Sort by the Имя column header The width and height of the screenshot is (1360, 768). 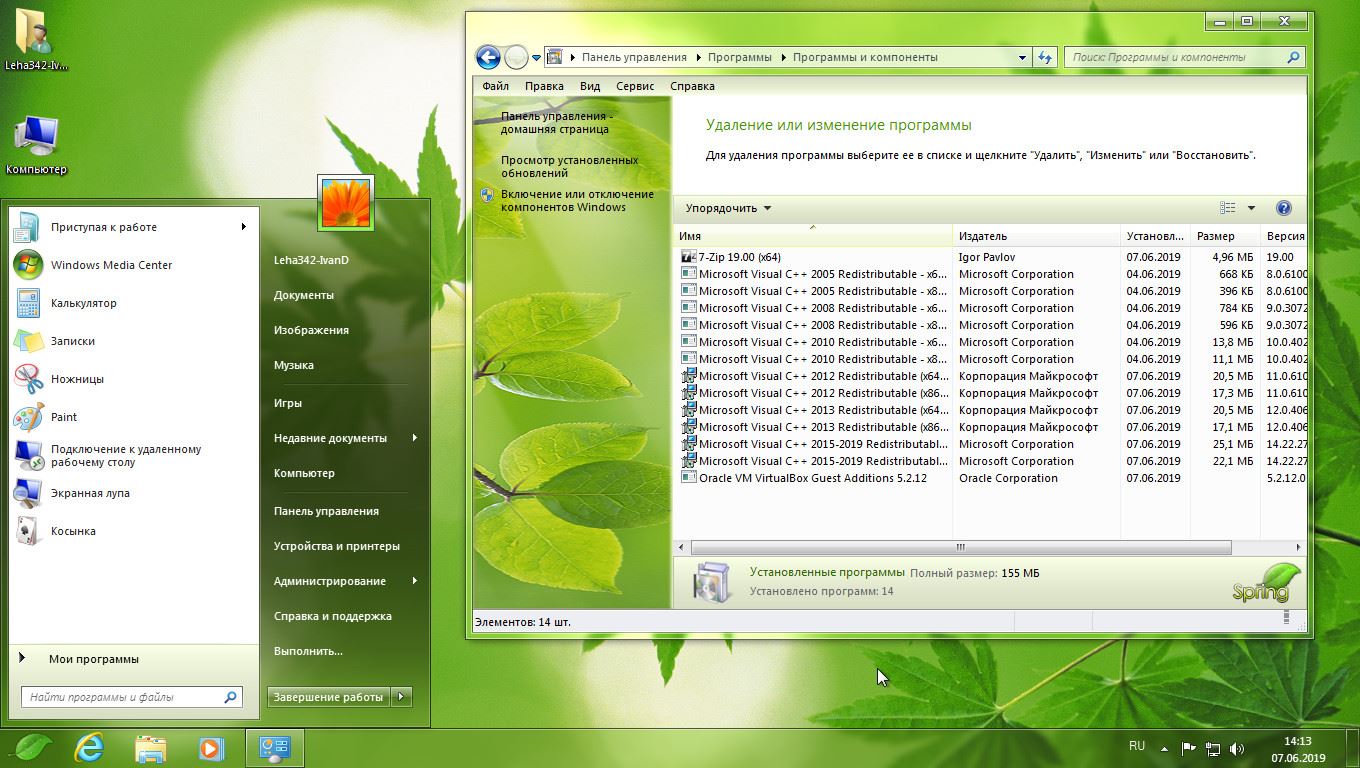pyautogui.click(x=813, y=236)
